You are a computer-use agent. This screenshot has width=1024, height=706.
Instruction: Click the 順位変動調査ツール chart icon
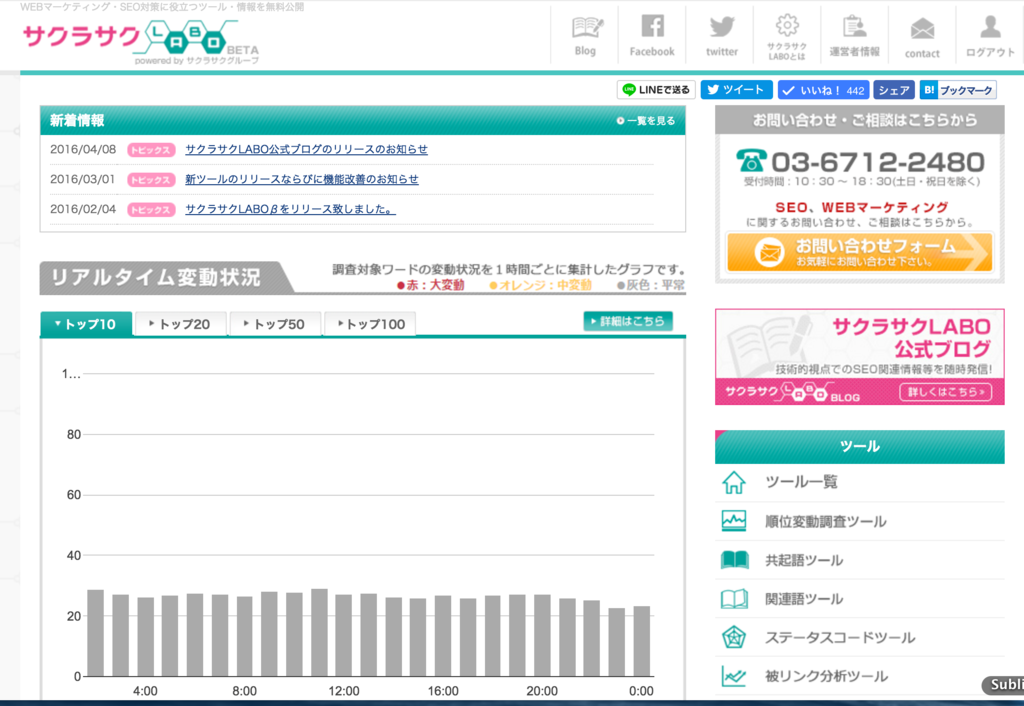pyautogui.click(x=734, y=521)
